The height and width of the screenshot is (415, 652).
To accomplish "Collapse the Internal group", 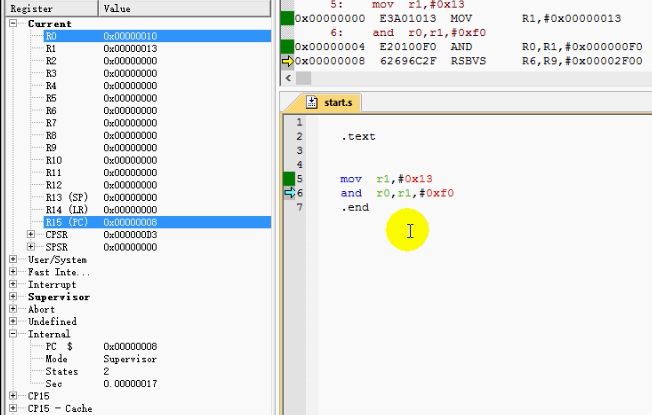I will (13, 335).
